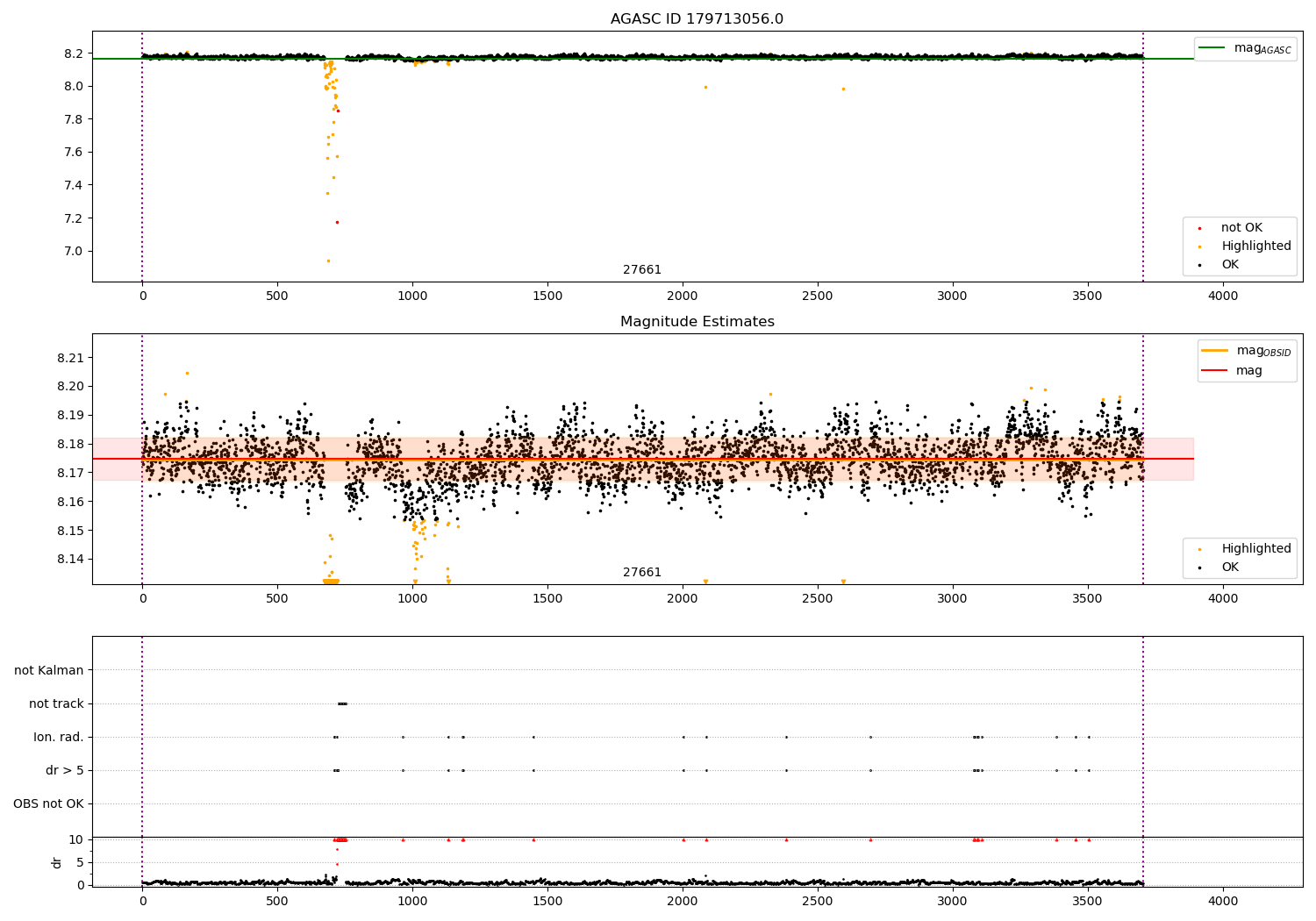Click the 5 tick on the dr axis
This screenshot has width=1316, height=921.
(x=80, y=862)
